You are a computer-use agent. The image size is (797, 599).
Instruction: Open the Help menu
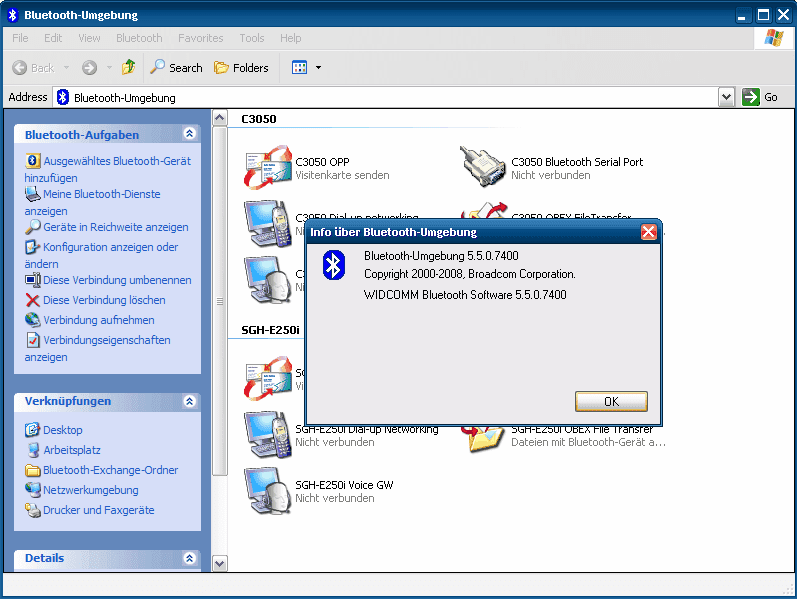click(290, 38)
